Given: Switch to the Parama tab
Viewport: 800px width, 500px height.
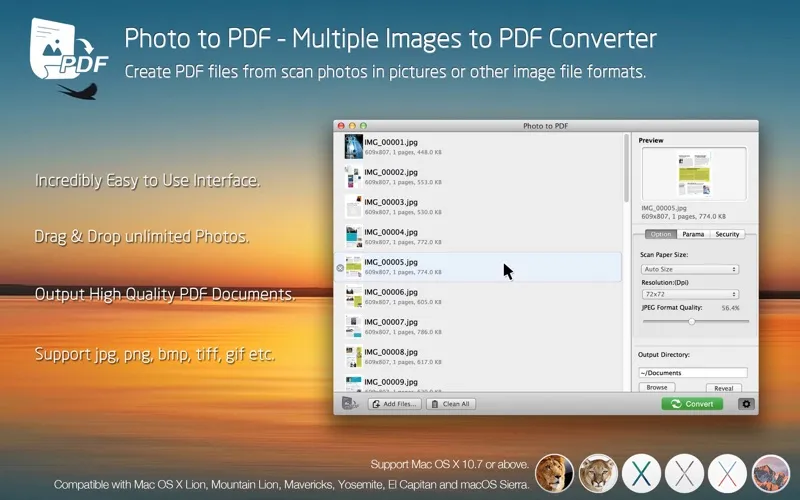Looking at the screenshot, I should [x=693, y=234].
